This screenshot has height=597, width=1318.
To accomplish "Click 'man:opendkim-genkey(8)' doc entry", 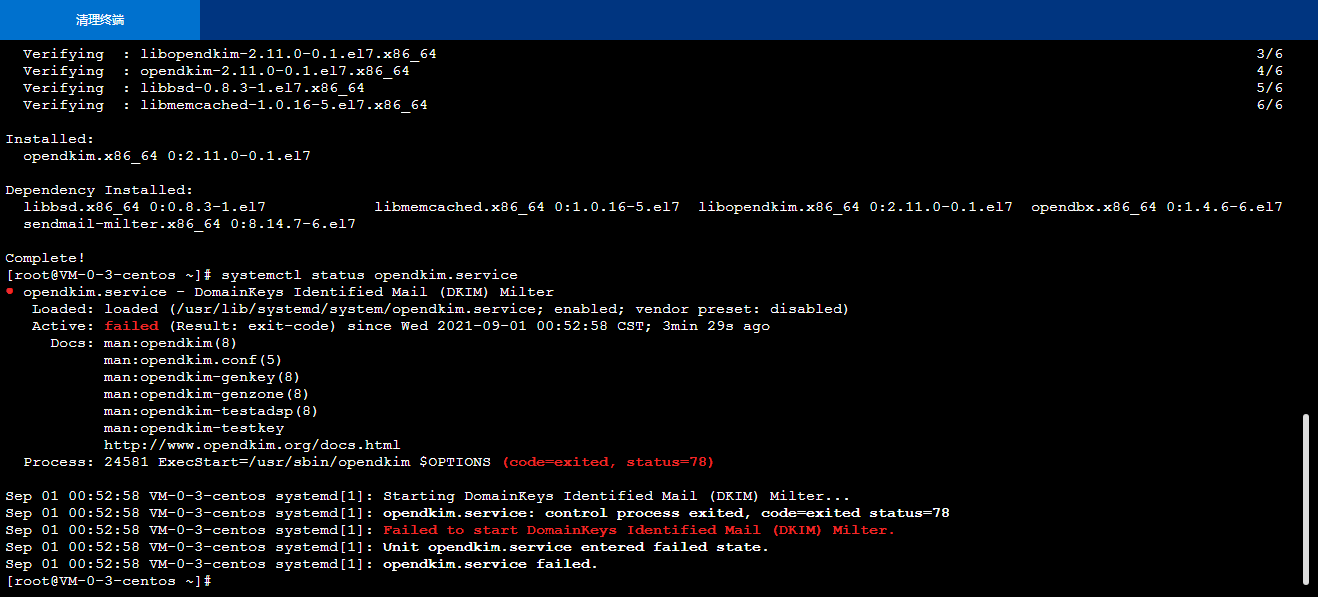I will 202,377.
